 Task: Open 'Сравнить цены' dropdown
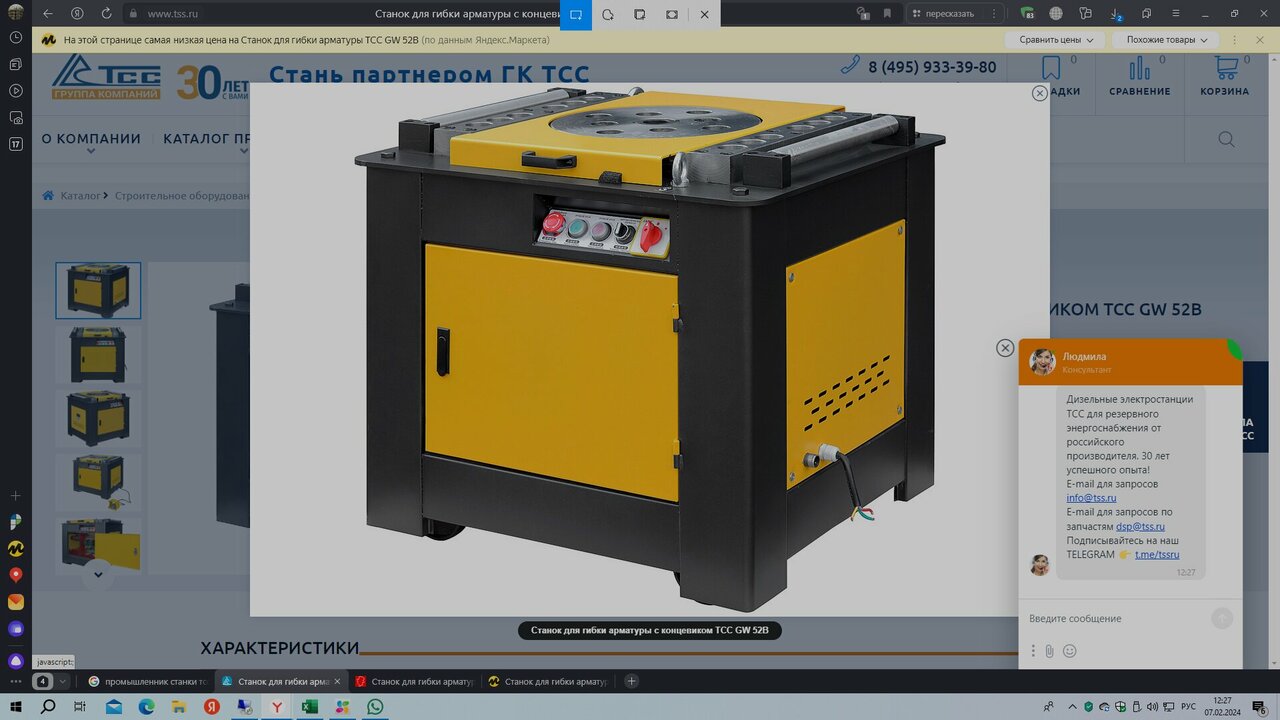(1055, 40)
